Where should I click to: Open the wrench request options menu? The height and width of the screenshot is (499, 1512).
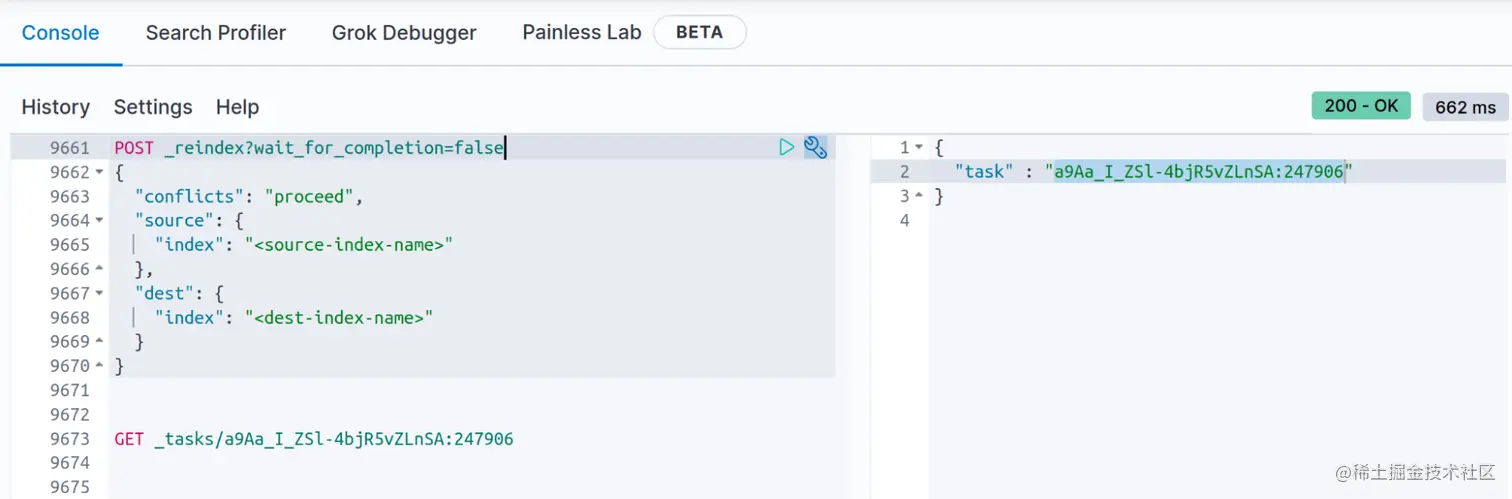(816, 148)
